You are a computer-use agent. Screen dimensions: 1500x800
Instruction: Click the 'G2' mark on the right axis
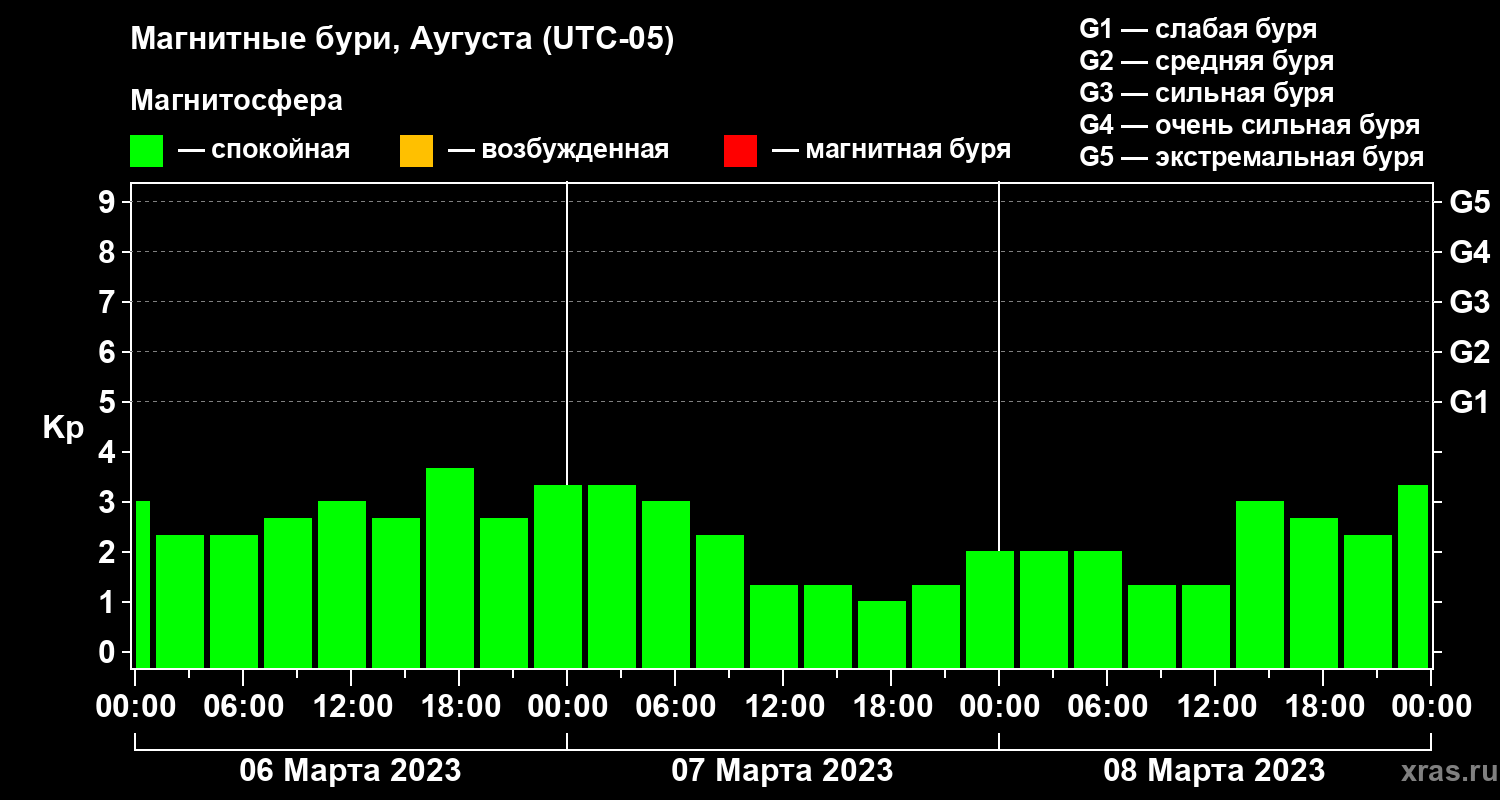pos(1469,352)
